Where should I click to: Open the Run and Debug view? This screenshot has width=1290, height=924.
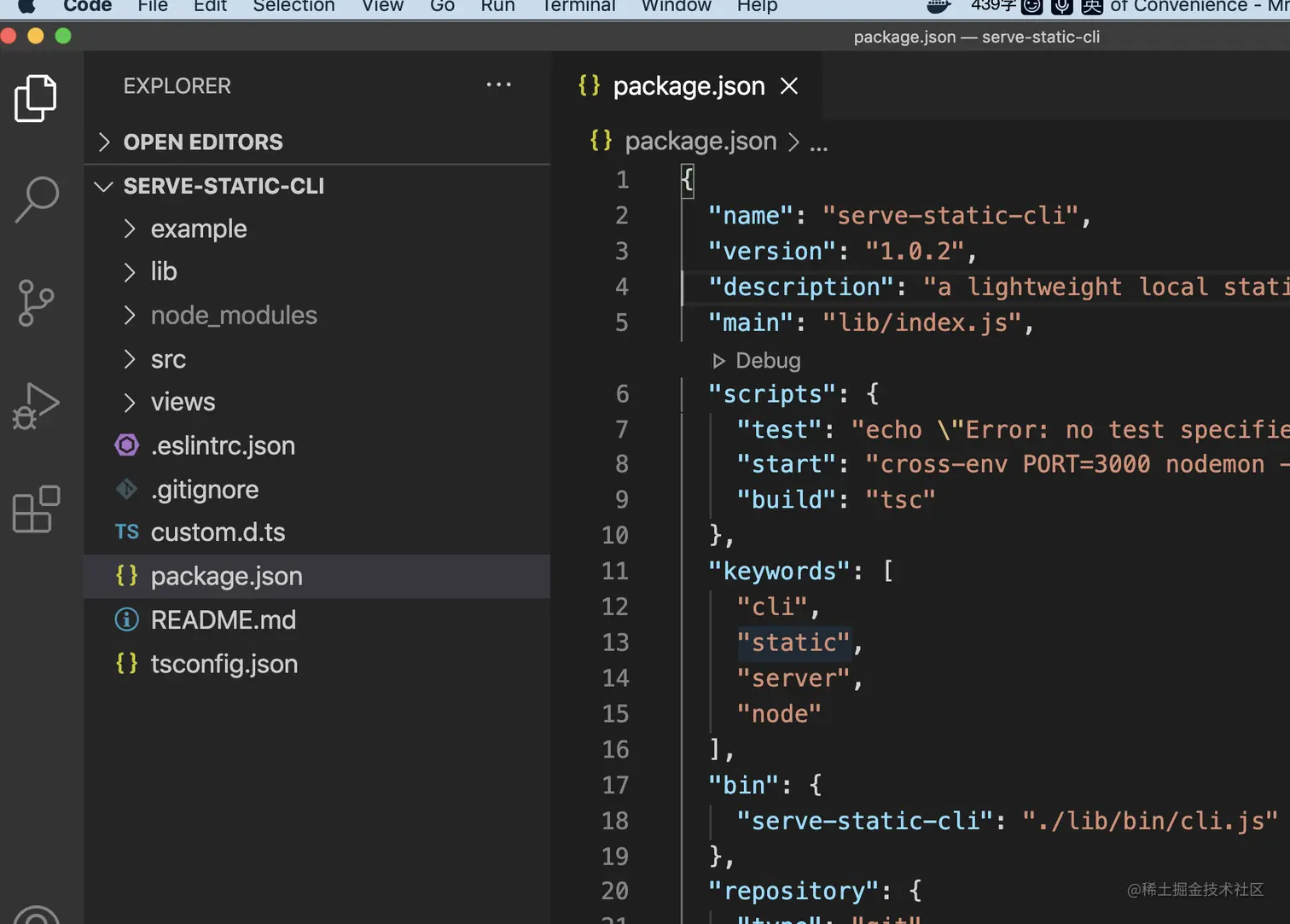click(36, 405)
